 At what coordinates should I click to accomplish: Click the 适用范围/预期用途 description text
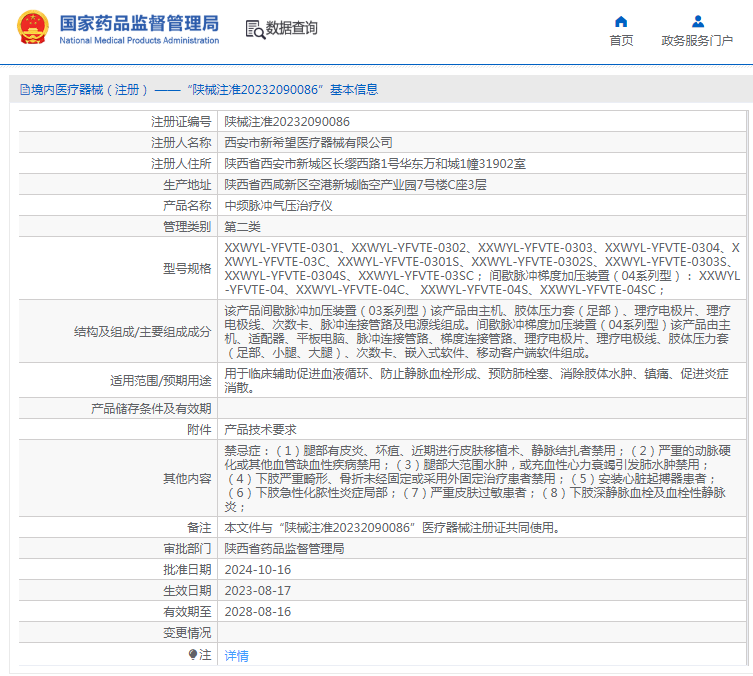(476, 380)
